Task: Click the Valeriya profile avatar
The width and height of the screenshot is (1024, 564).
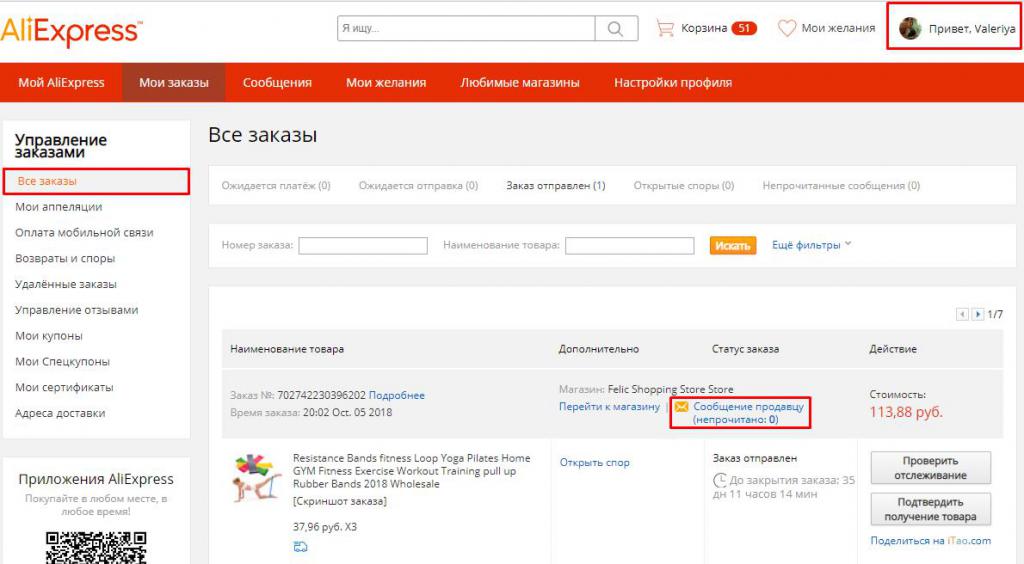Action: [x=910, y=28]
